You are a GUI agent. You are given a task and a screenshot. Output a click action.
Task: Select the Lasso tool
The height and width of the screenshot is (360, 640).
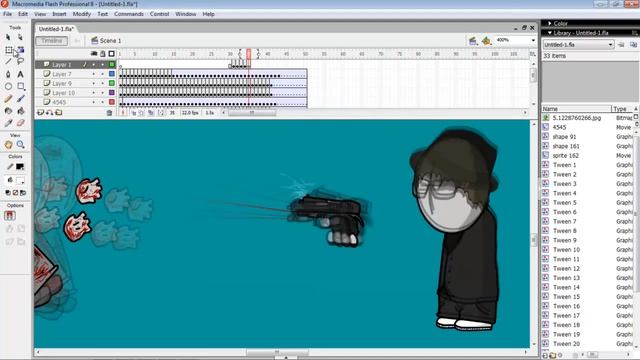coord(20,62)
